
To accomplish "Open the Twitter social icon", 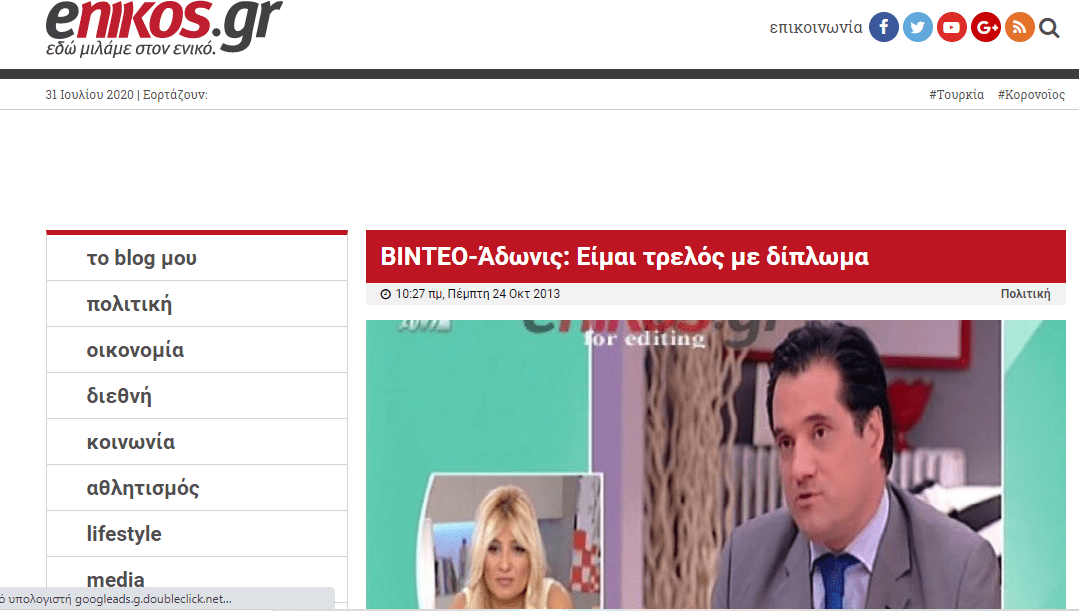I will pyautogui.click(x=917, y=27).
